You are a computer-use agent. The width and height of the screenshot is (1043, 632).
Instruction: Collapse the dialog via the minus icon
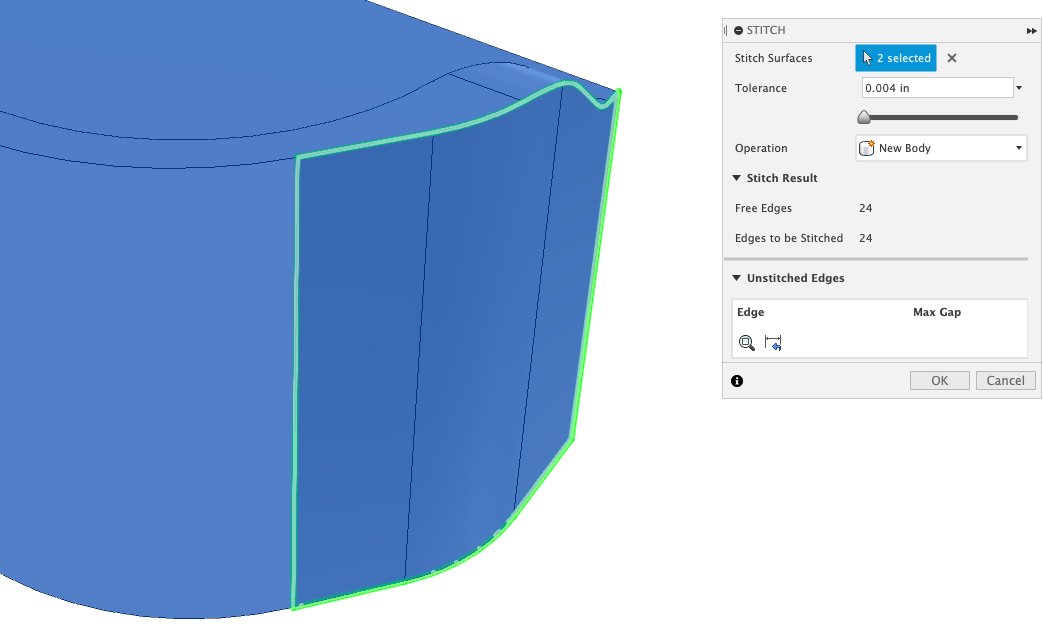737,30
